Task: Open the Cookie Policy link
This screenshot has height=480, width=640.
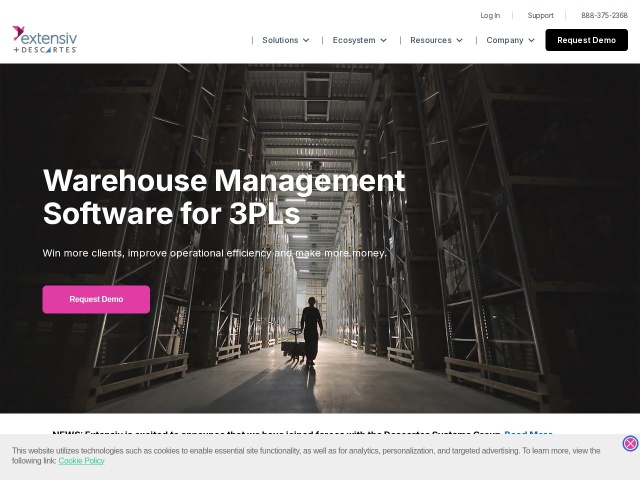Action: click(81, 461)
